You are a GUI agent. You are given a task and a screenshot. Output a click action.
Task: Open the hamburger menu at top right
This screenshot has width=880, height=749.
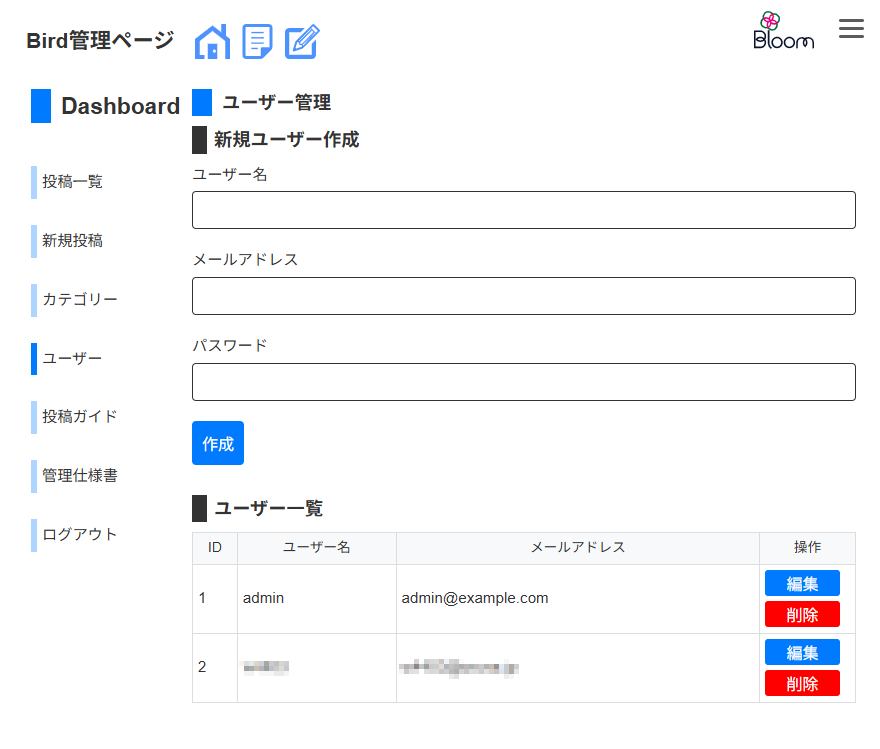pos(851,29)
